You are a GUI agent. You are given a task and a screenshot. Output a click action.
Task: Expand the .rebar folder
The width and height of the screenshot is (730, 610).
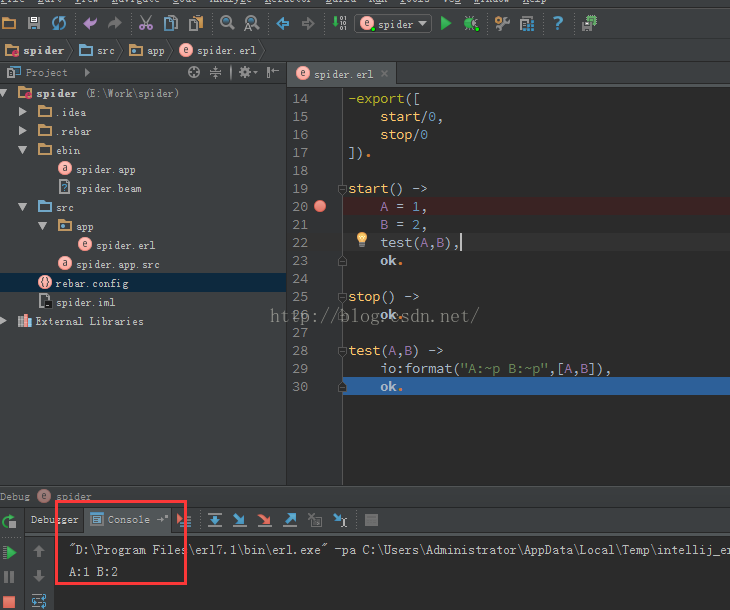[x=22, y=131]
